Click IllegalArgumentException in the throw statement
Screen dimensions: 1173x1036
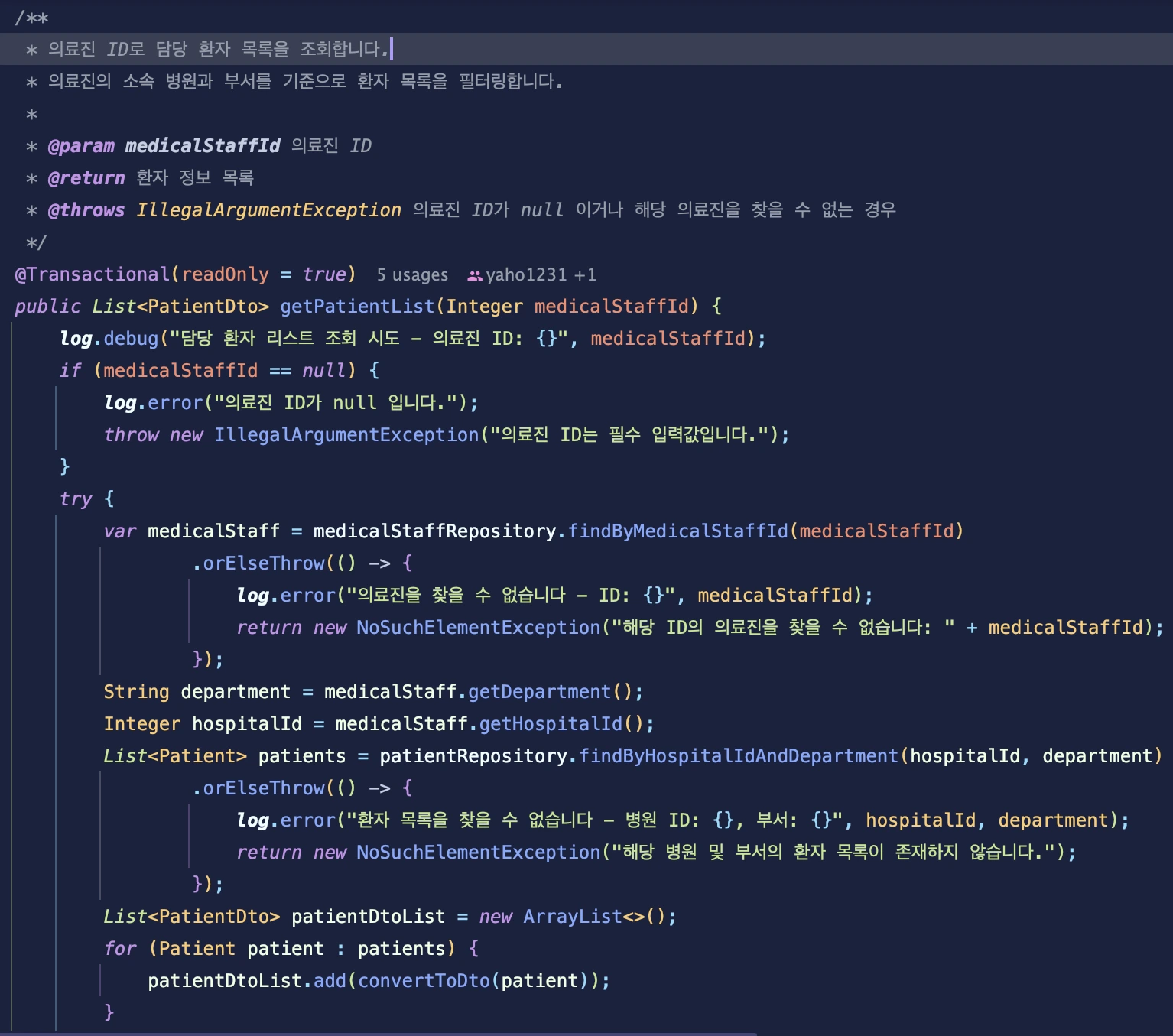[346, 435]
